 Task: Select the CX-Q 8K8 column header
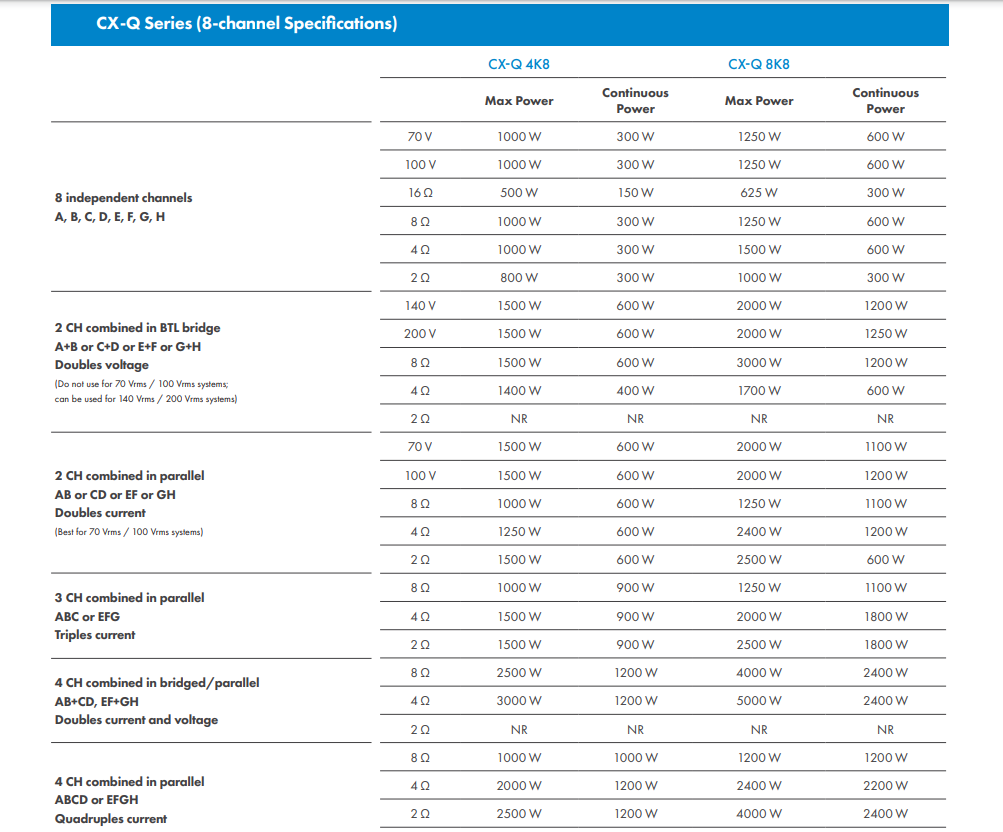759,64
